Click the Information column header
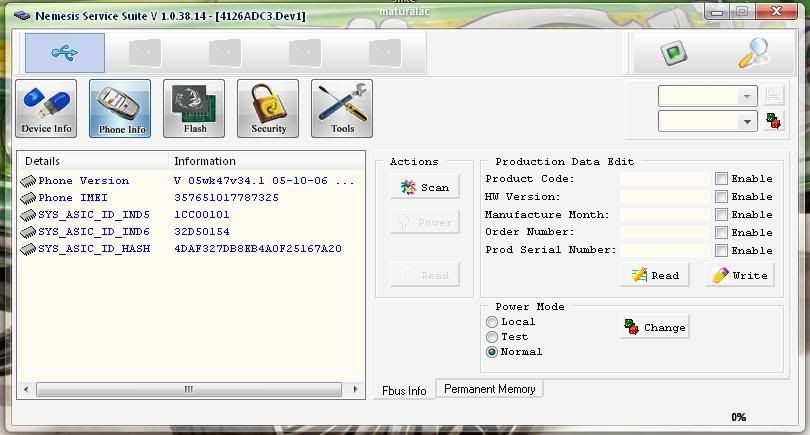Image resolution: width=810 pixels, height=435 pixels. coord(266,161)
